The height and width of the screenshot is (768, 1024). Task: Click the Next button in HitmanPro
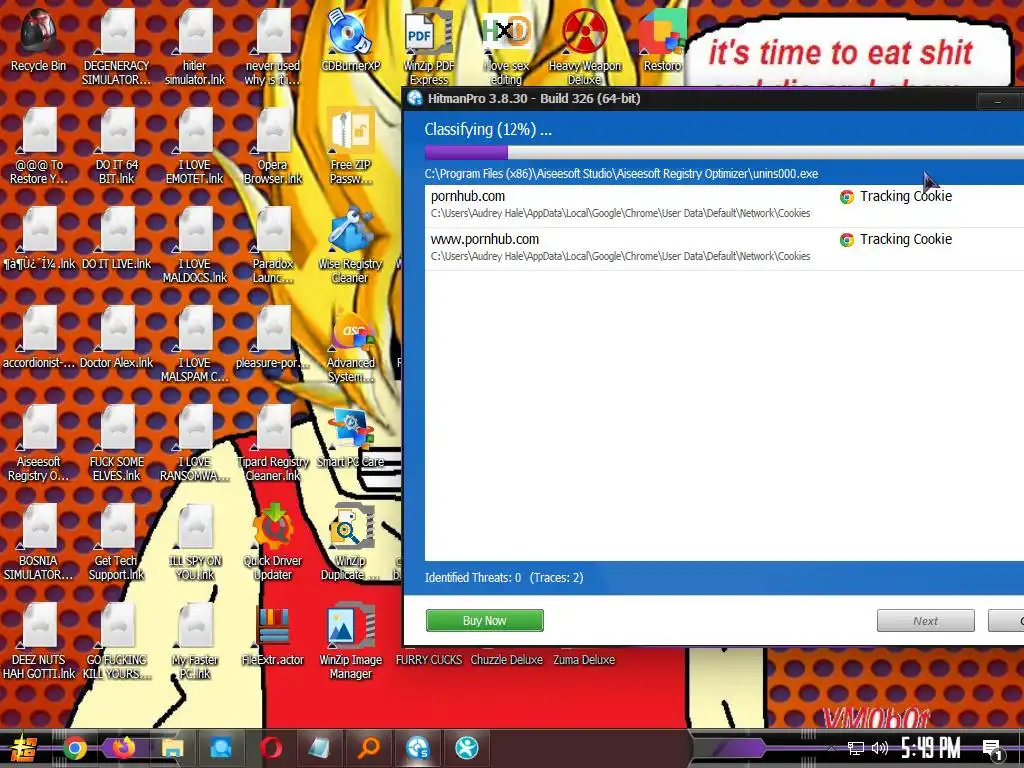click(x=925, y=620)
